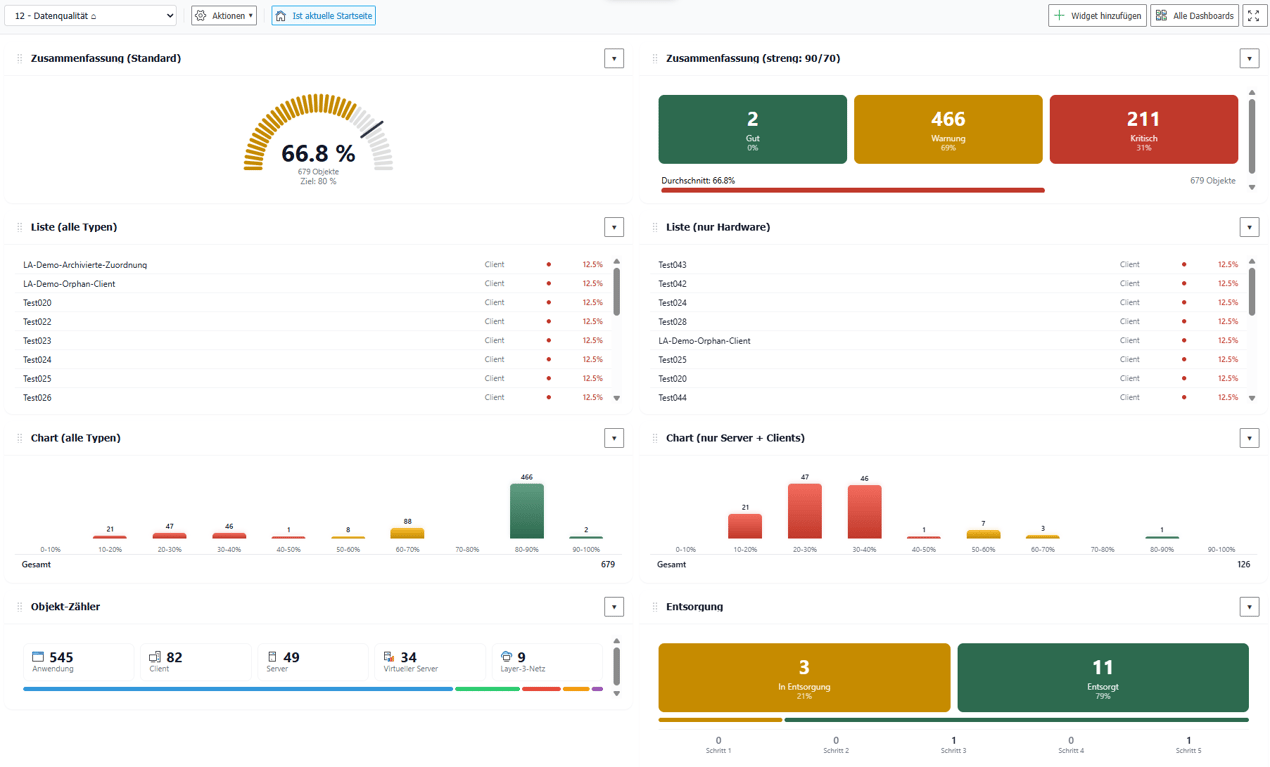The image size is (1270, 767).
Task: Open 'Test022' list entry
Action: (37, 322)
